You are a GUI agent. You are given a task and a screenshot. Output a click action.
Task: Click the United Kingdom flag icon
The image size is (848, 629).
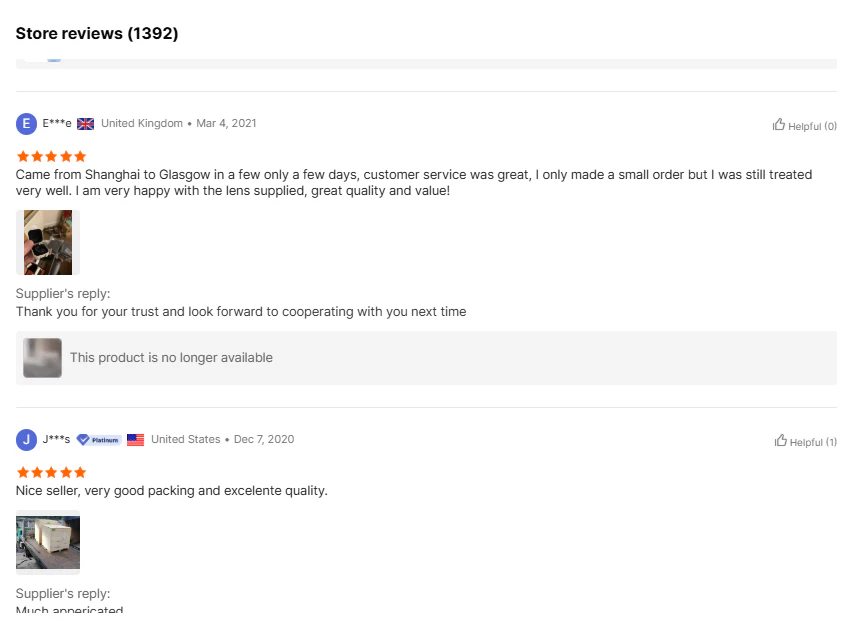[x=86, y=124]
